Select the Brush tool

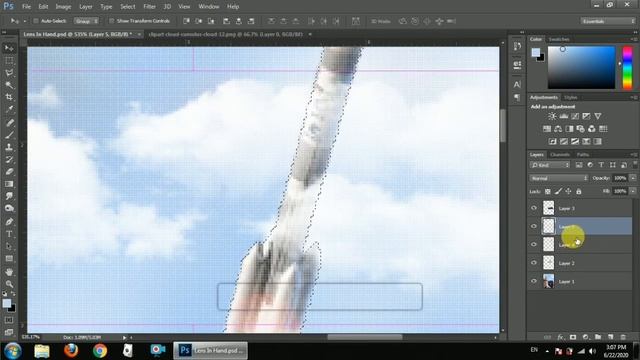(x=9, y=135)
